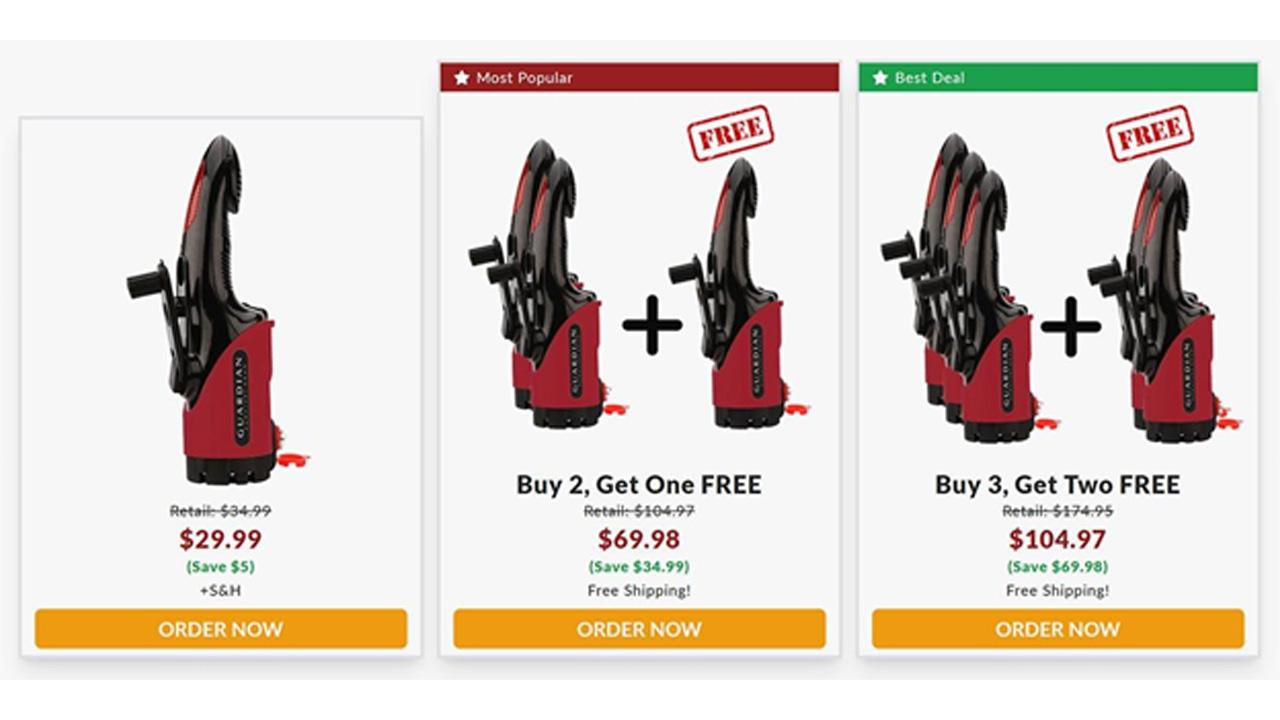The image size is (1280, 720).
Task: Select the green Best Deal banner
Action: 1058,77
